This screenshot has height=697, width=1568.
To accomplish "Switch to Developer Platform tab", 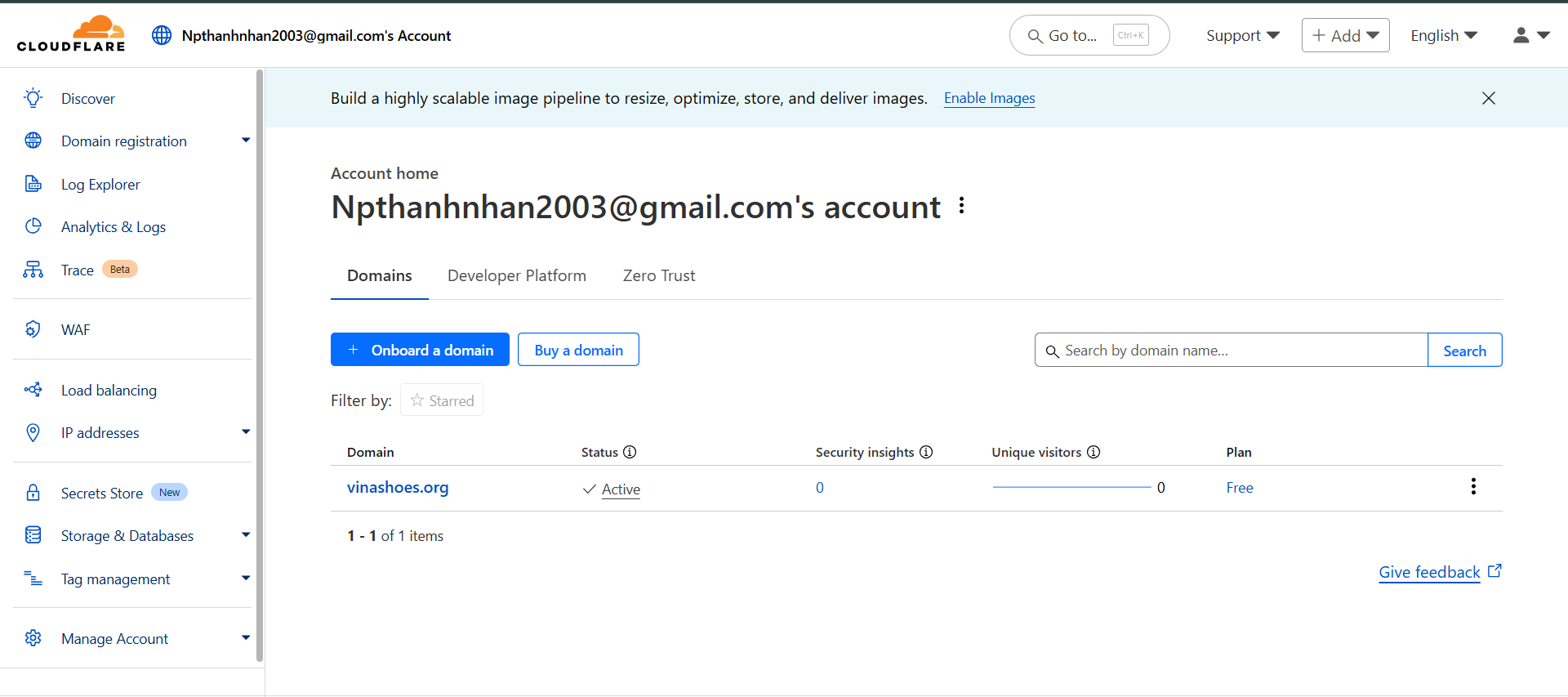I will pyautogui.click(x=517, y=275).
